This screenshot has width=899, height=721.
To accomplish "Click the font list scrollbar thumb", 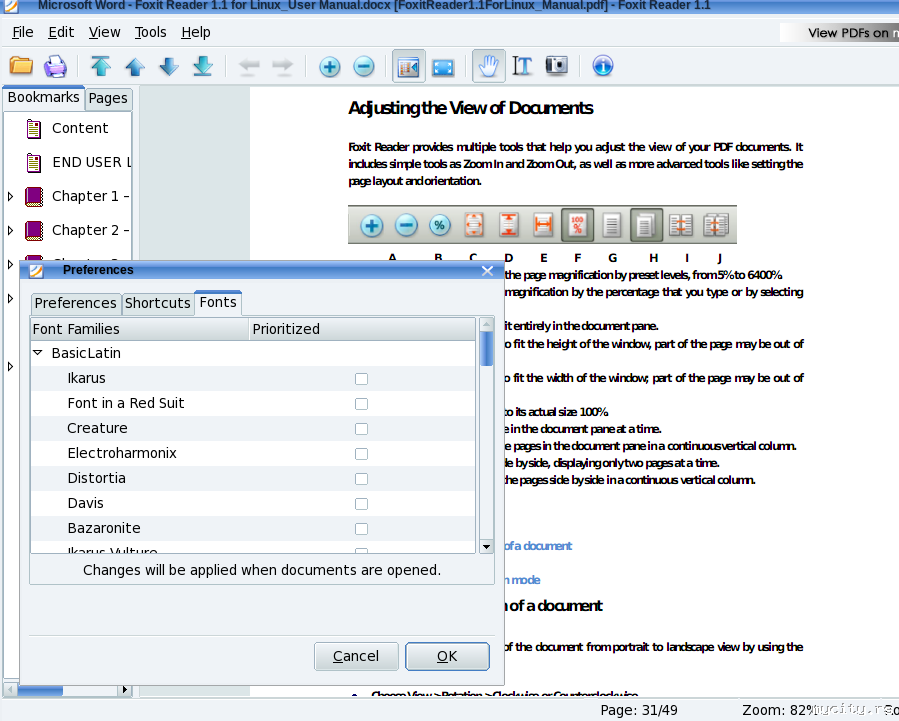I will click(x=487, y=348).
